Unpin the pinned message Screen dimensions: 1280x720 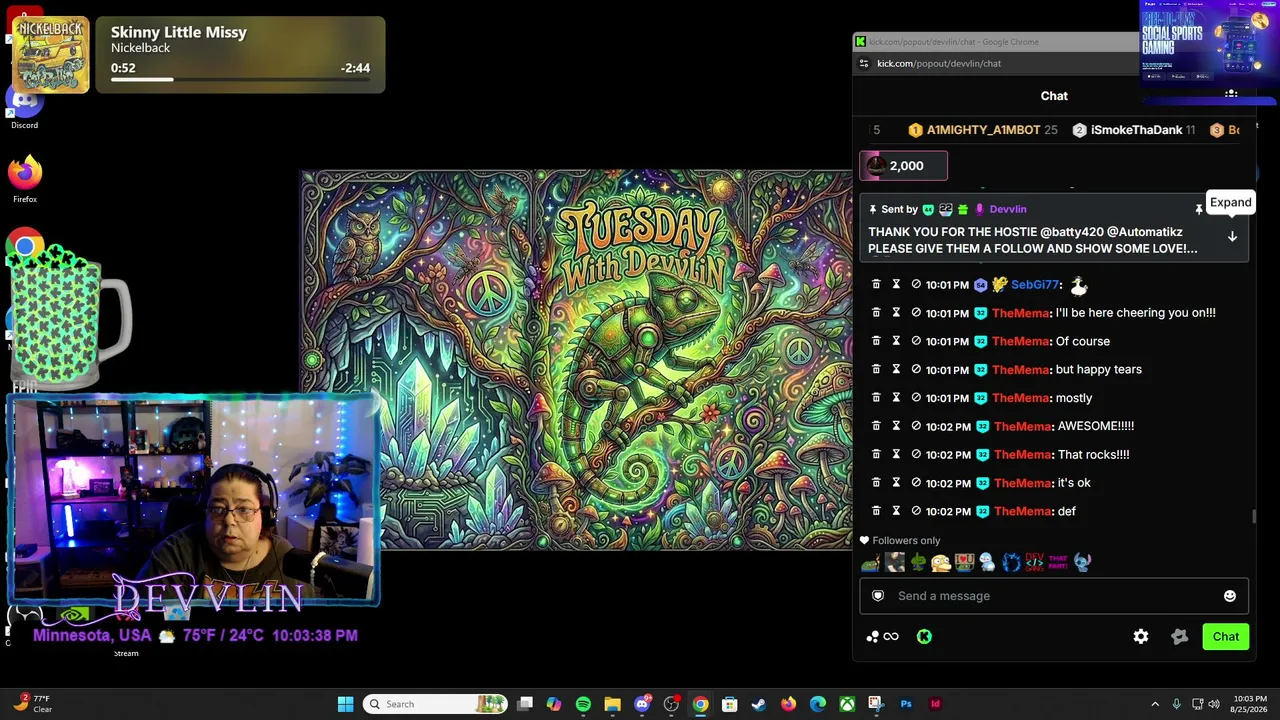tap(1199, 209)
